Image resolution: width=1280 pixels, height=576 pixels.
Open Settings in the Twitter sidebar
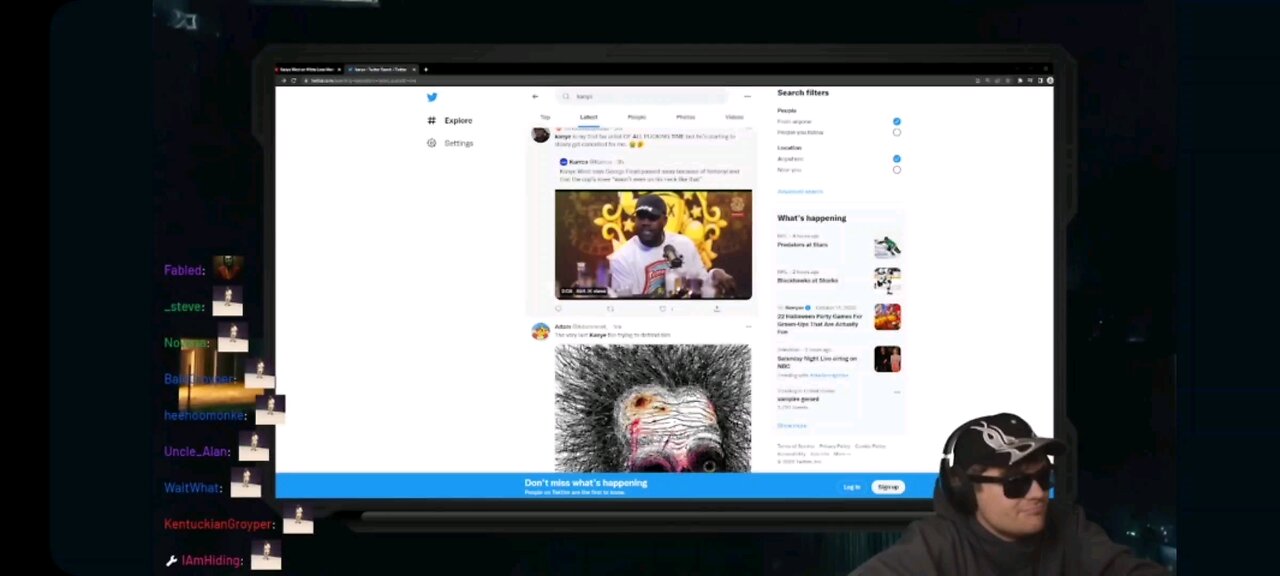point(450,143)
